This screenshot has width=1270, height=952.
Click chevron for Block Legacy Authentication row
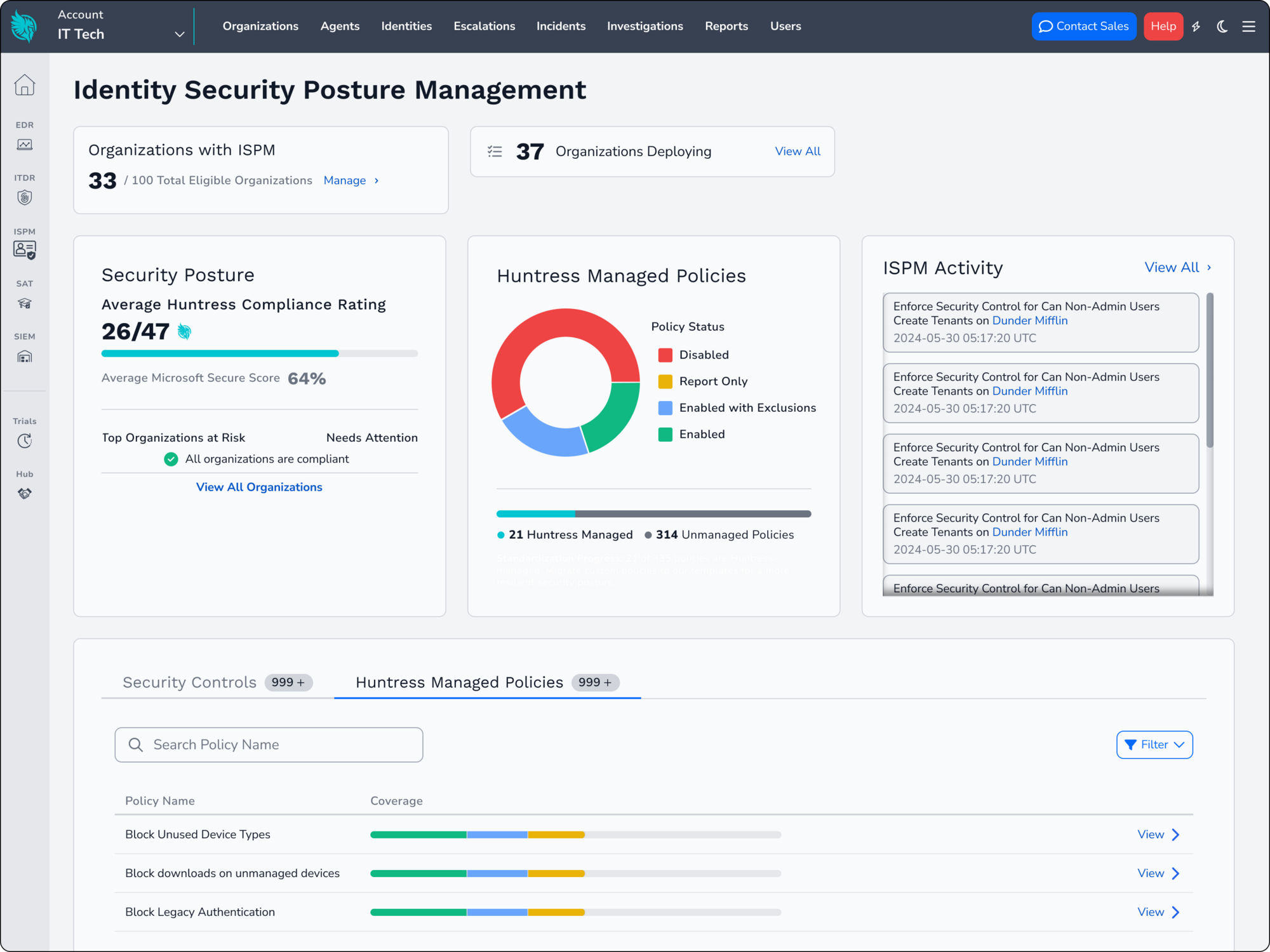tap(1176, 912)
